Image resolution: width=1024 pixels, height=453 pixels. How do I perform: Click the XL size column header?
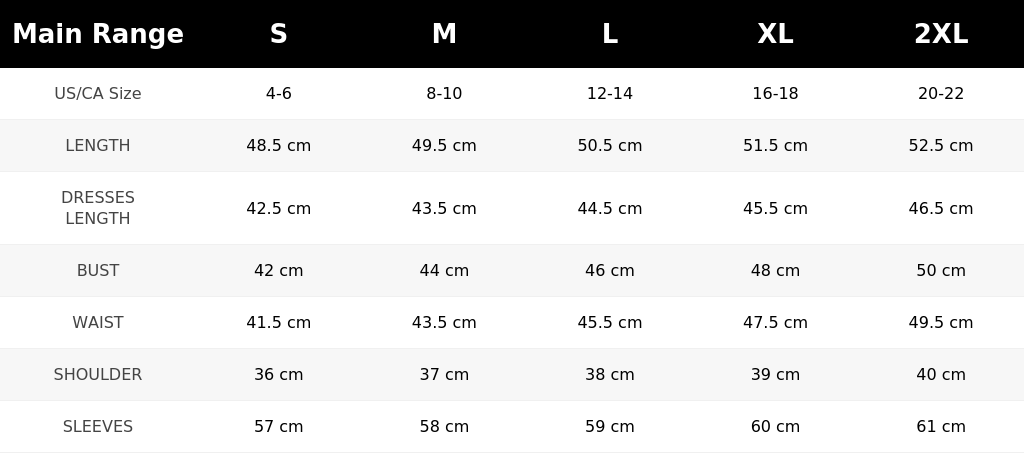tap(775, 34)
